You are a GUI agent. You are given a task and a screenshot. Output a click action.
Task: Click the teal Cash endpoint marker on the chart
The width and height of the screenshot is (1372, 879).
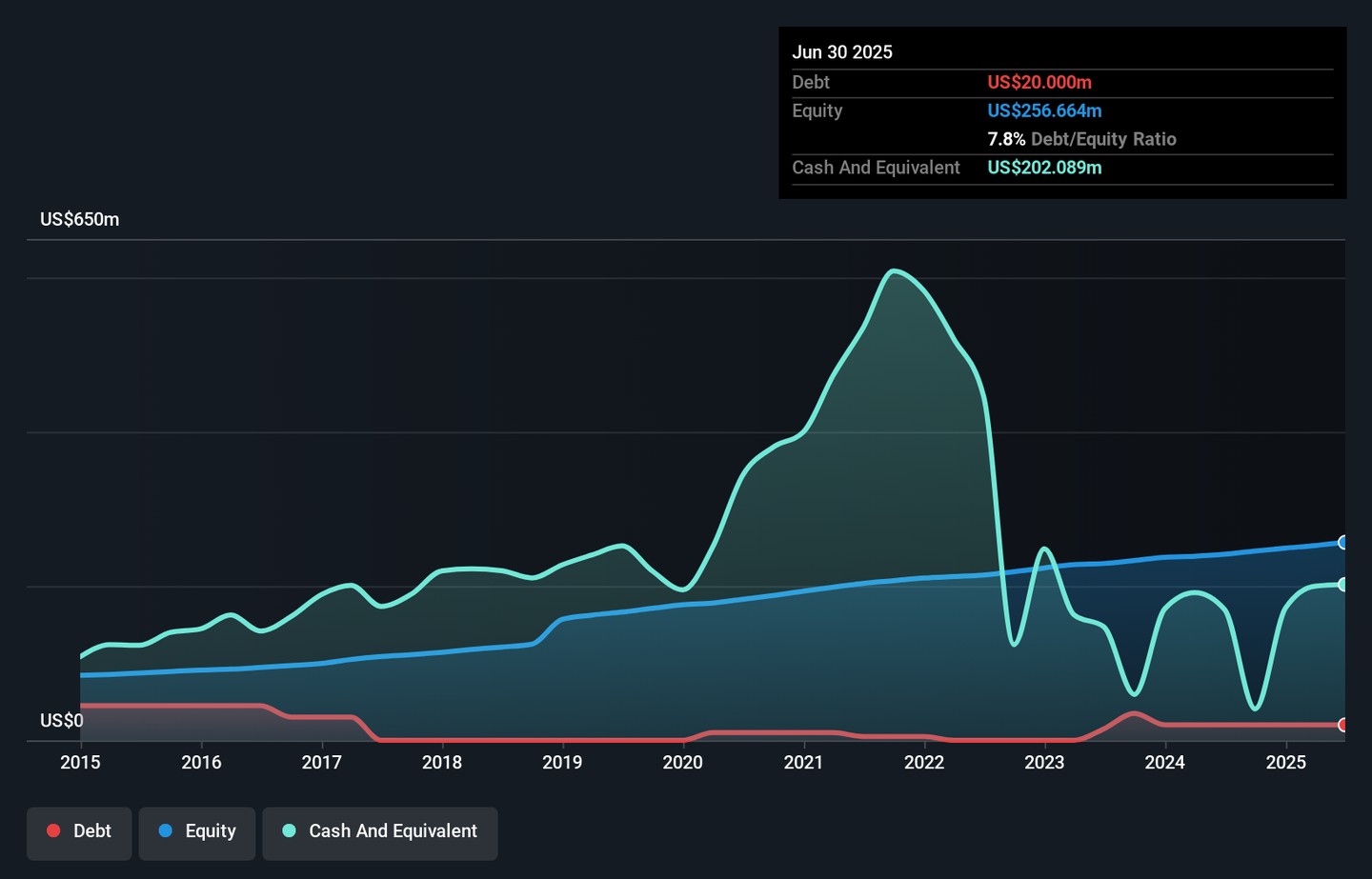[1342, 585]
